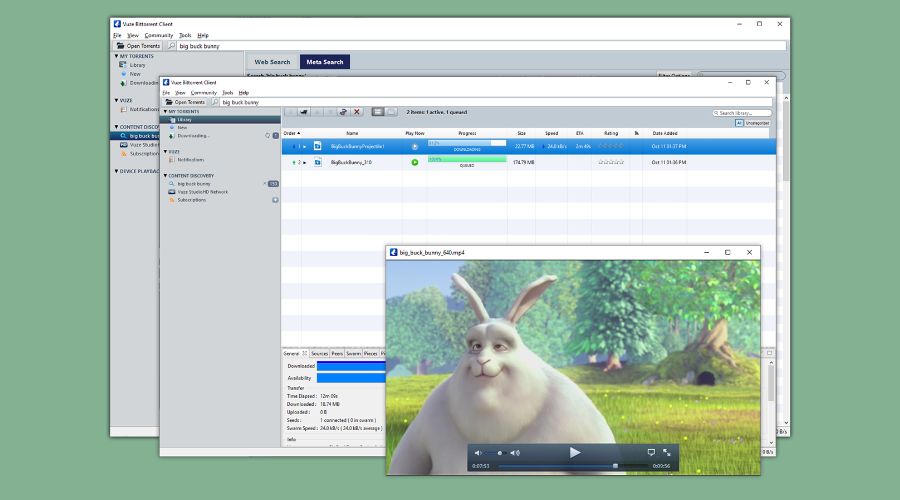Click the truck/launch toolbar icon

pos(304,112)
